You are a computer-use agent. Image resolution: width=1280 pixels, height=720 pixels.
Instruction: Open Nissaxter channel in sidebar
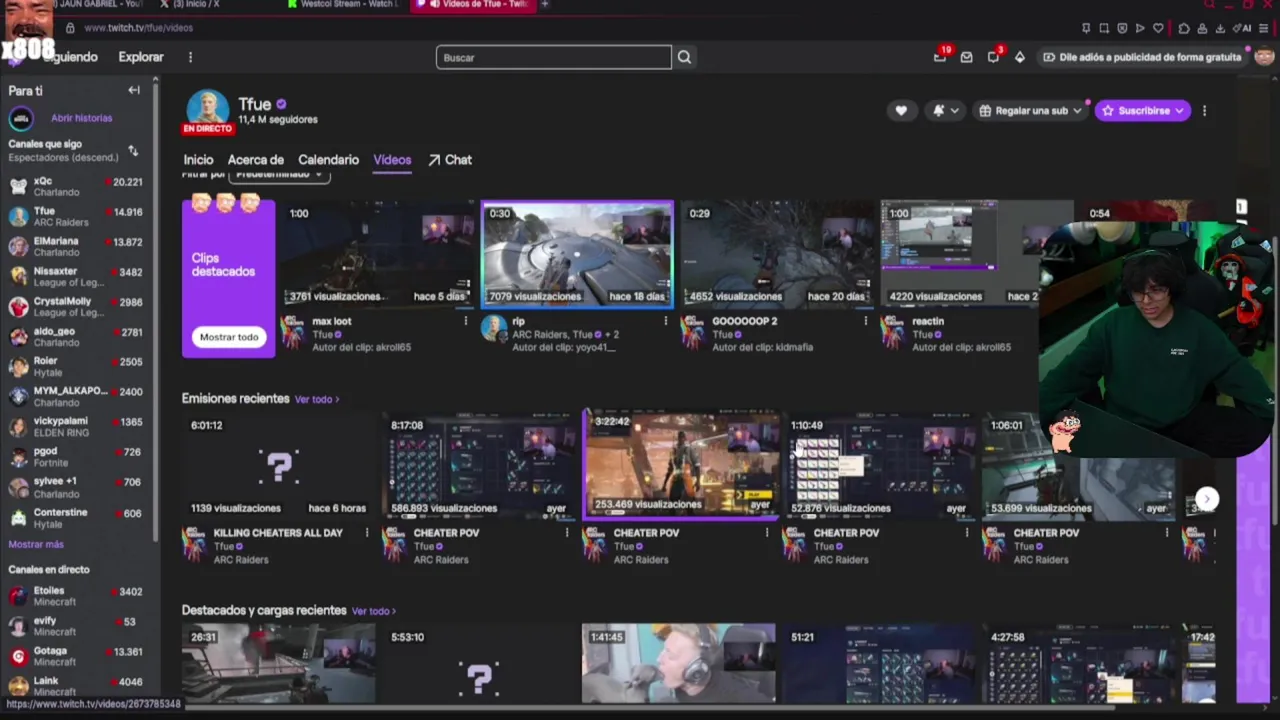tap(76, 277)
